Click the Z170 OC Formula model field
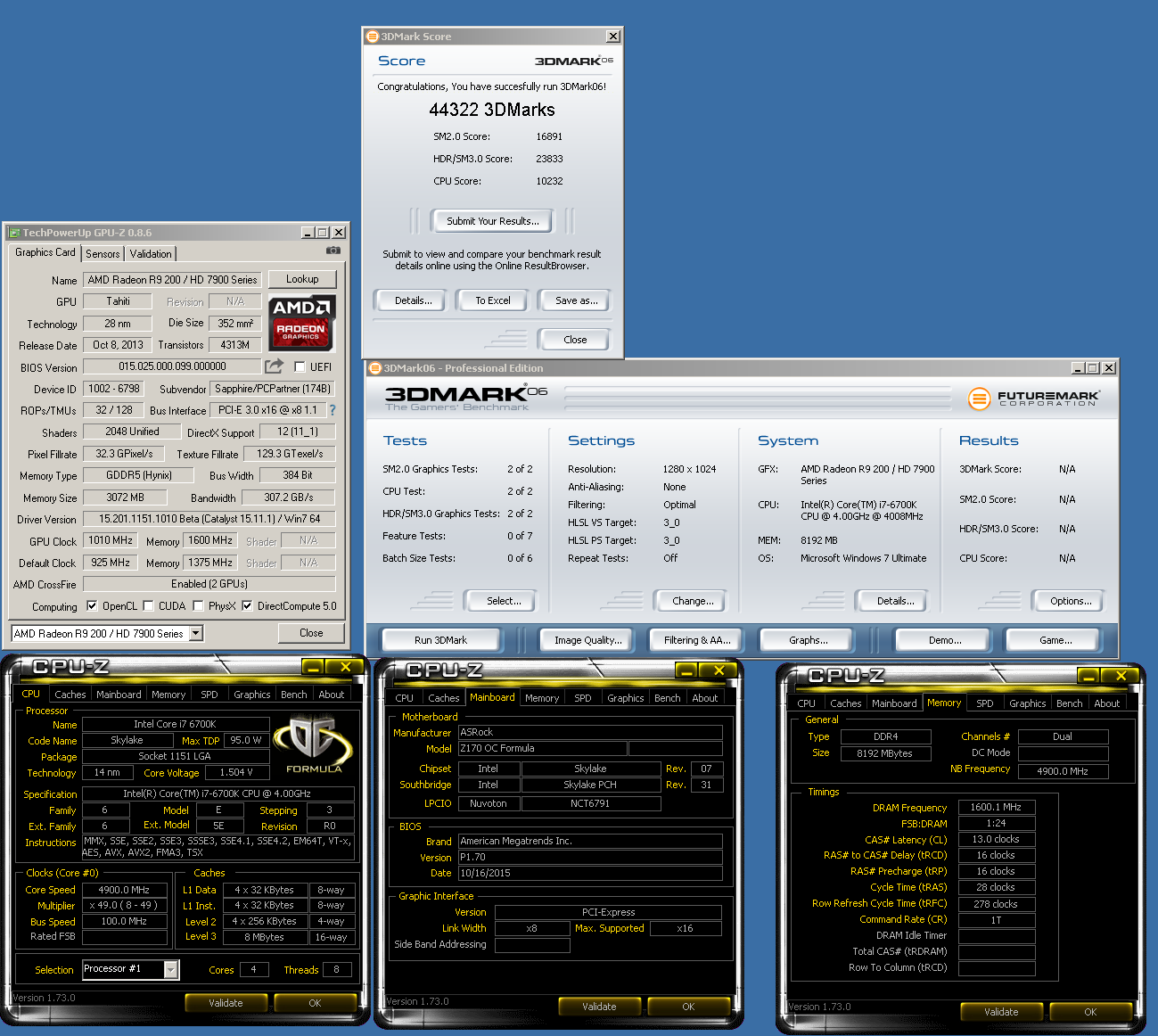The image size is (1158, 1036). [542, 749]
